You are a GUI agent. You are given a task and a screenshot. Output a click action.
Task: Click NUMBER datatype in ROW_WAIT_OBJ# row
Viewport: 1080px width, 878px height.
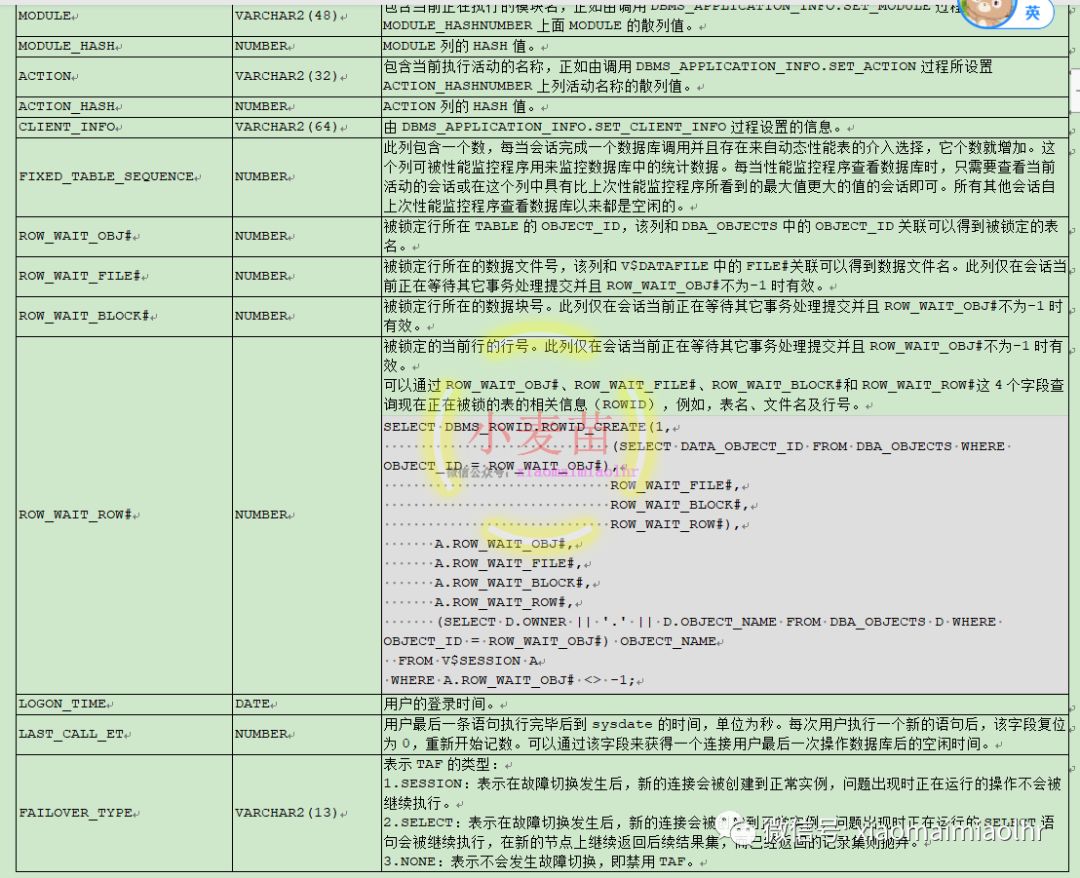(x=307, y=236)
